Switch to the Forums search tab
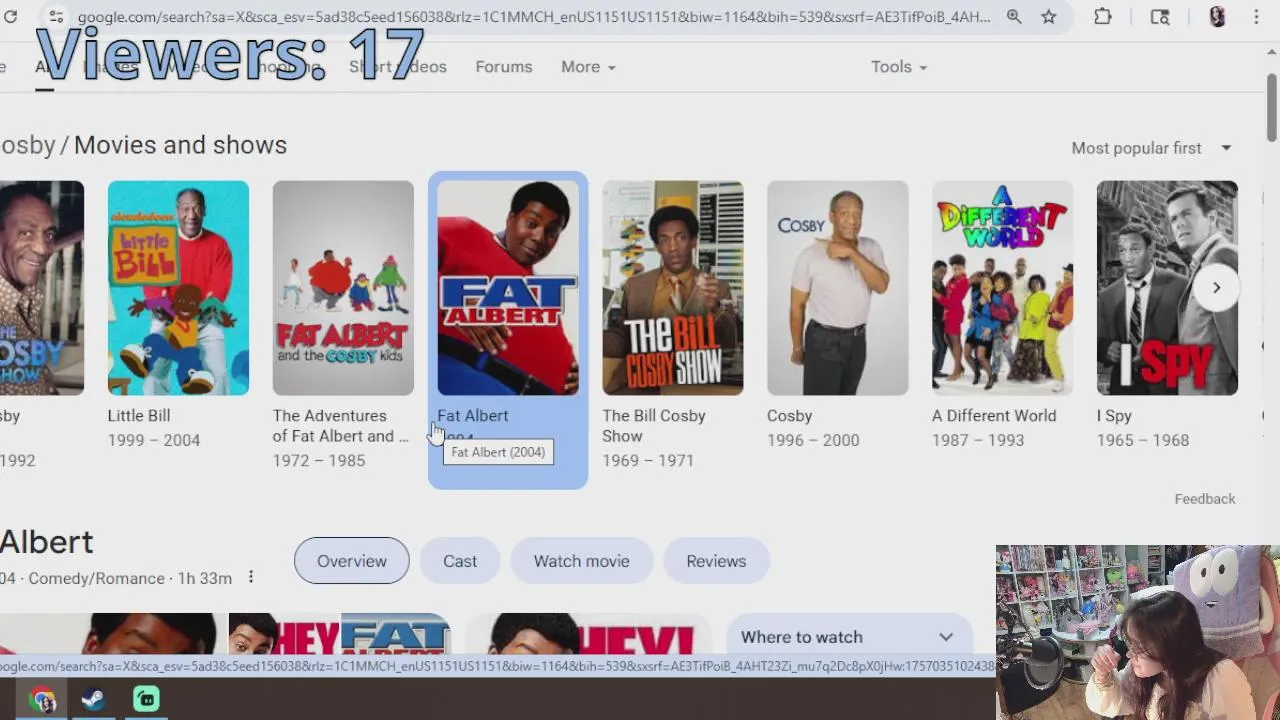This screenshot has height=720, width=1280. pyautogui.click(x=504, y=67)
